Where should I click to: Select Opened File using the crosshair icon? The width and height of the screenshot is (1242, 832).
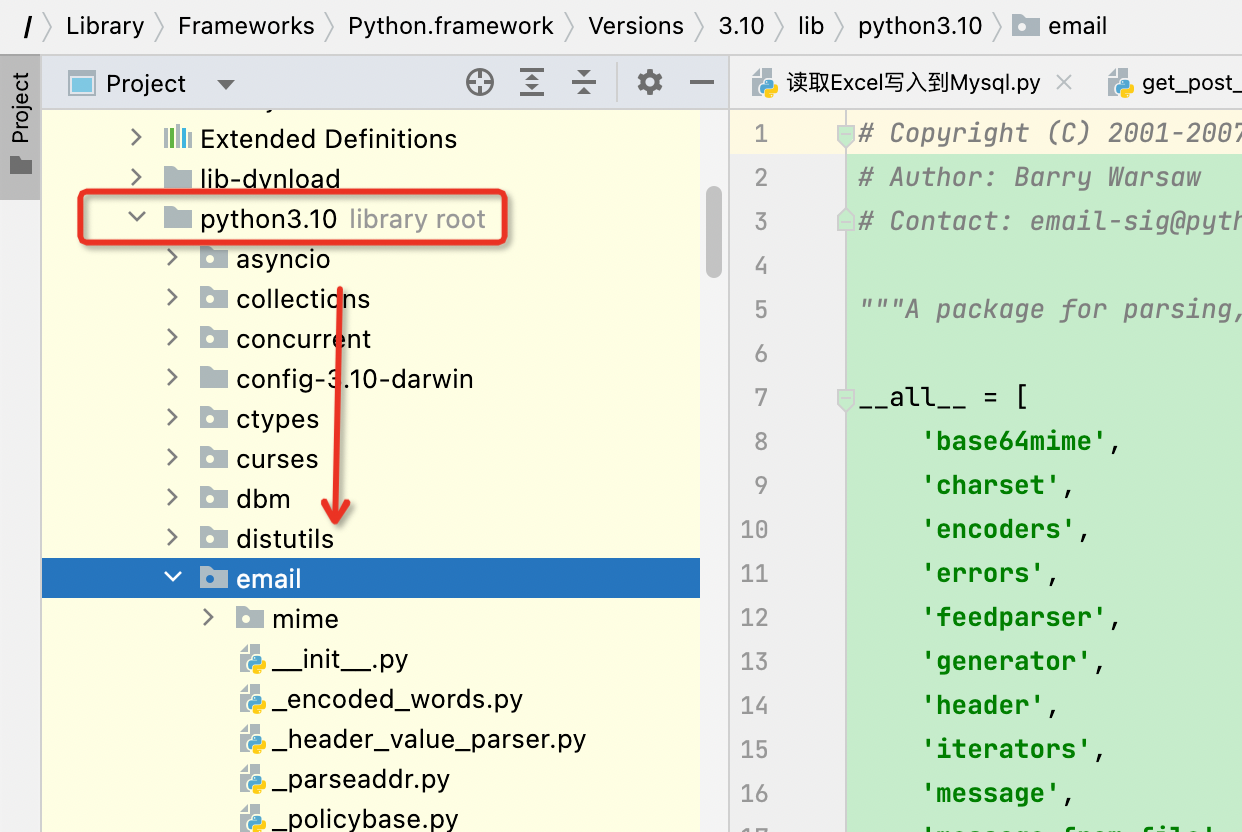click(480, 83)
